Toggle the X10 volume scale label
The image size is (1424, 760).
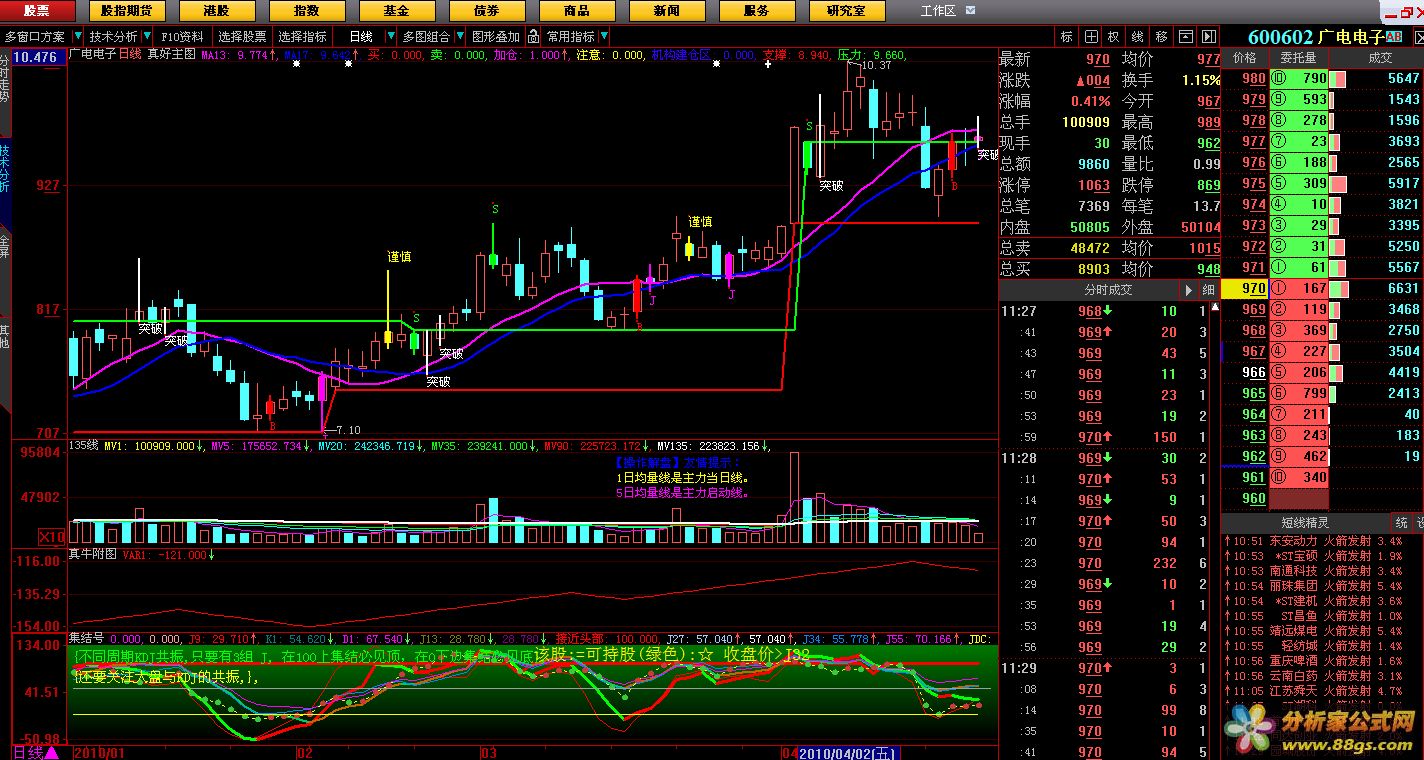(x=52, y=536)
